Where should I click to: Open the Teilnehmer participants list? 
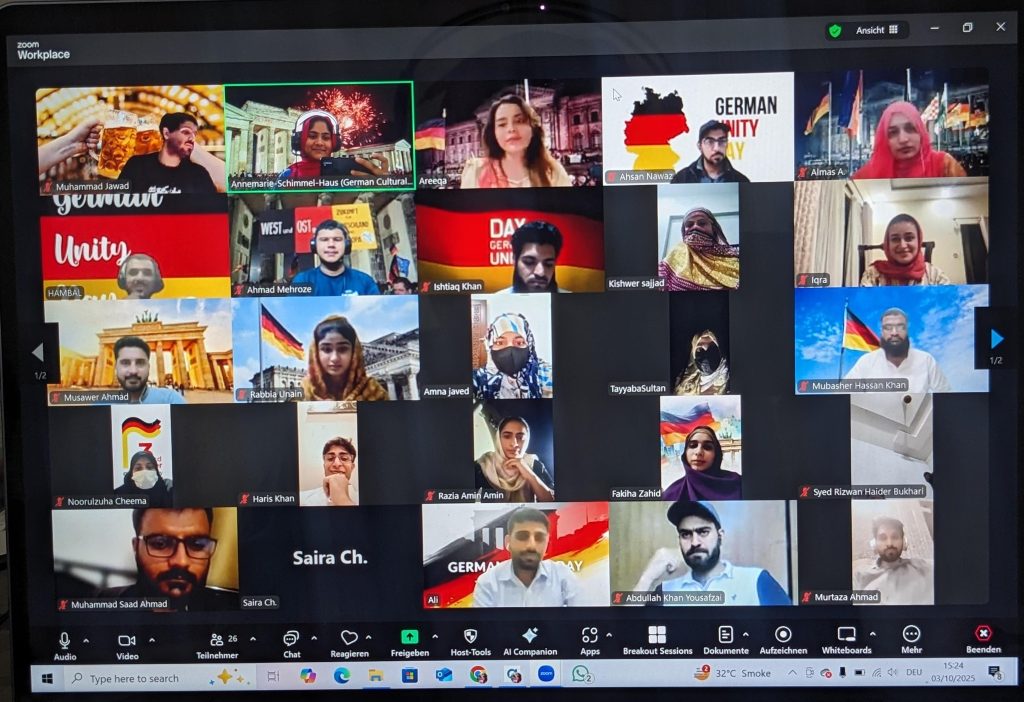pyautogui.click(x=216, y=640)
